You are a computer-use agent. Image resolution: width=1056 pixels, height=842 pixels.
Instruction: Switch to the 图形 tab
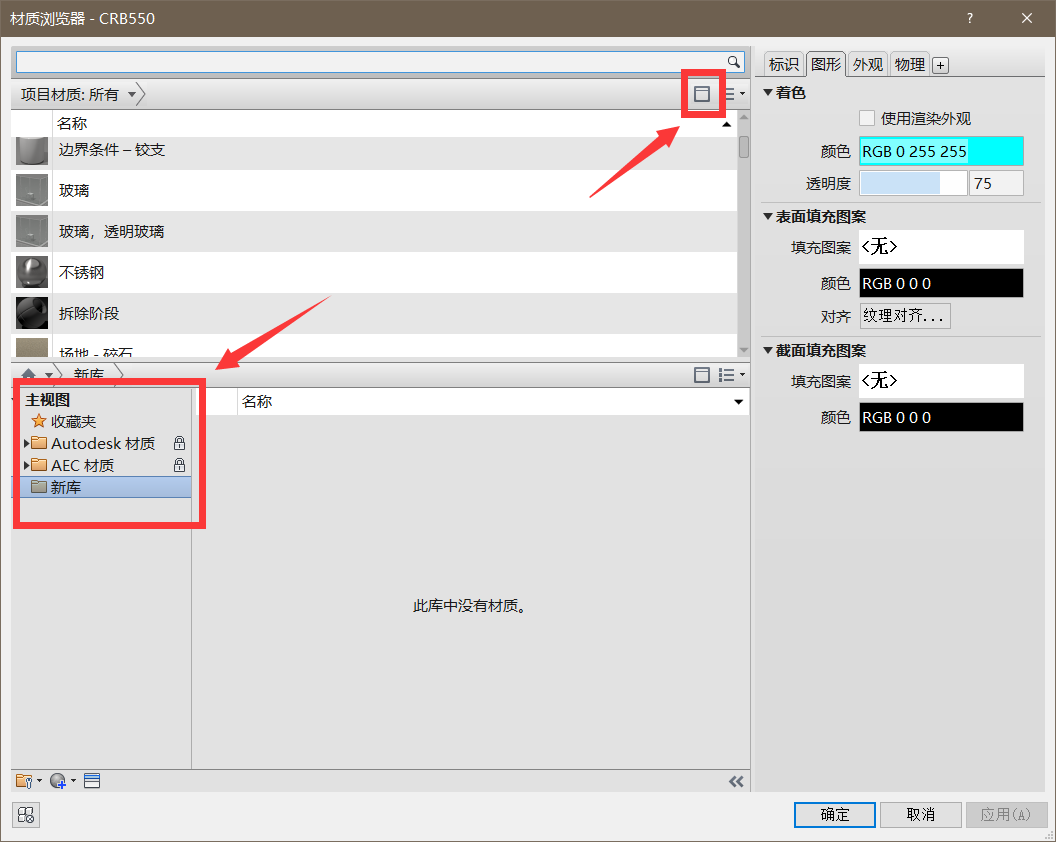pos(826,64)
